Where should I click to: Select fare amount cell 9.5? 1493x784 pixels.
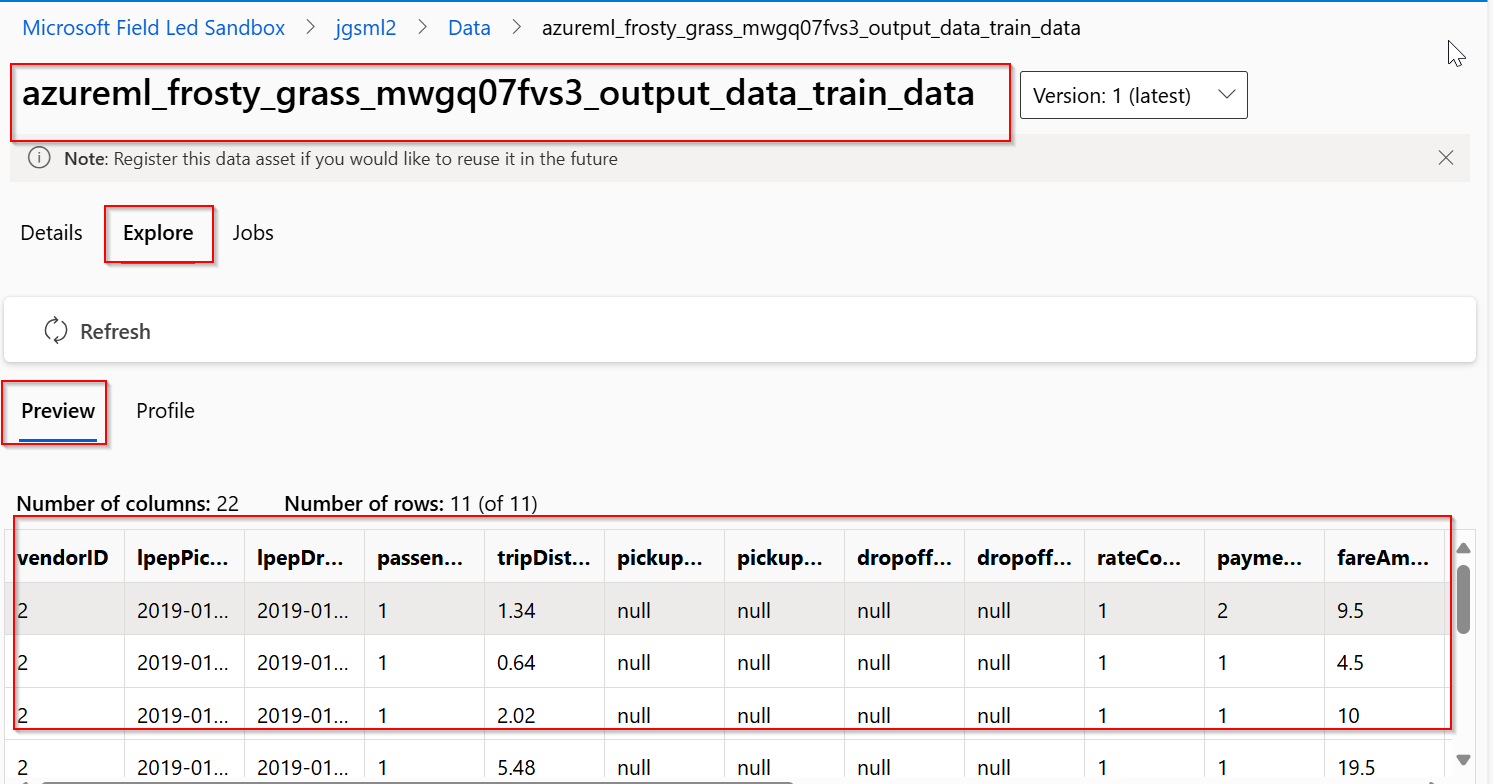point(1384,609)
